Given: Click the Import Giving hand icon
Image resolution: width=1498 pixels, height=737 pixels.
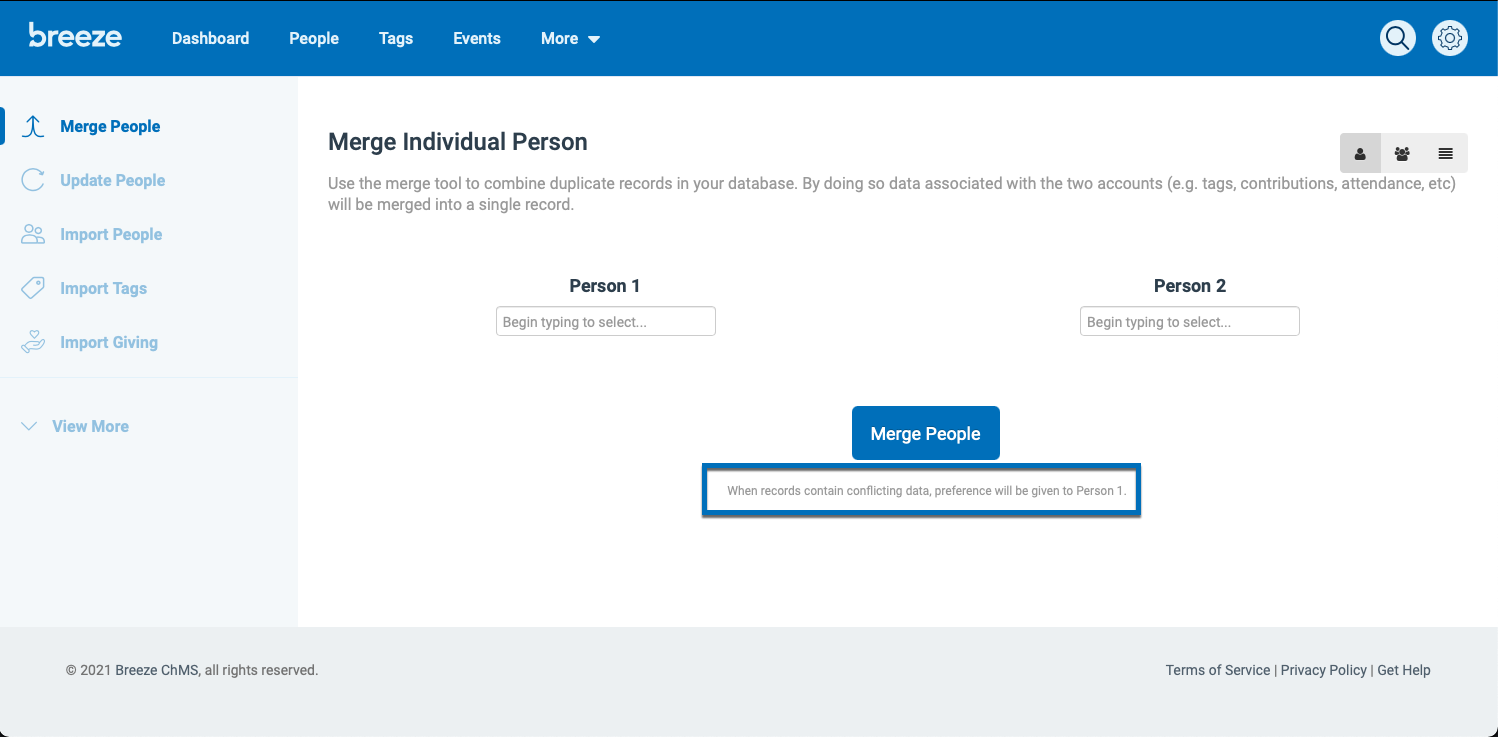Looking at the screenshot, I should coord(33,343).
